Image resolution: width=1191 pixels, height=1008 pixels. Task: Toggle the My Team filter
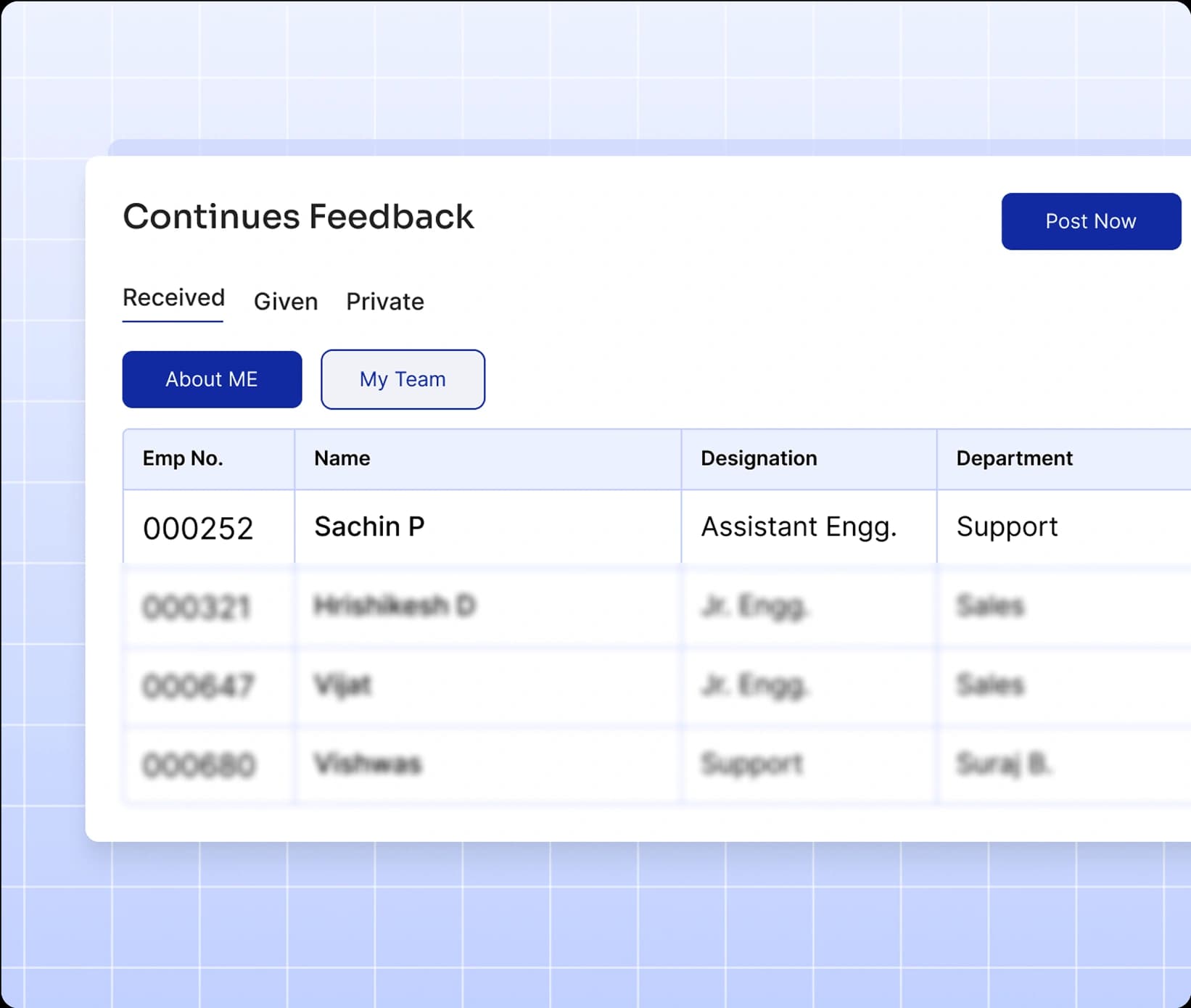point(403,379)
